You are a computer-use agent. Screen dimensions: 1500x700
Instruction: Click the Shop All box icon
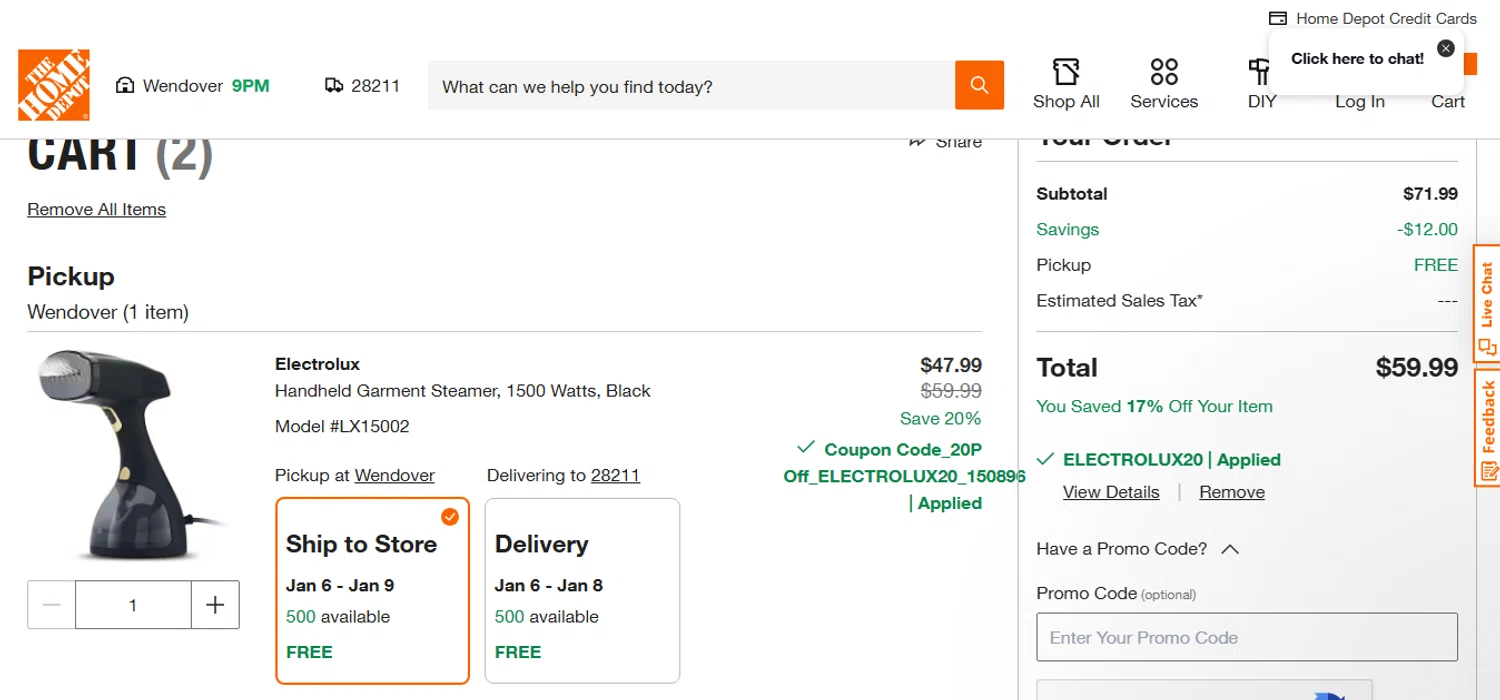point(1066,72)
